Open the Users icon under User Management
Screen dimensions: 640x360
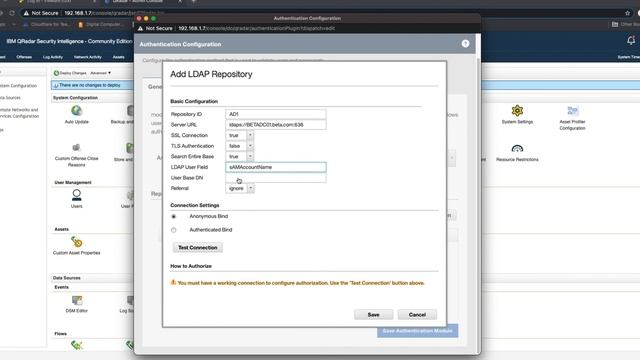point(76,195)
